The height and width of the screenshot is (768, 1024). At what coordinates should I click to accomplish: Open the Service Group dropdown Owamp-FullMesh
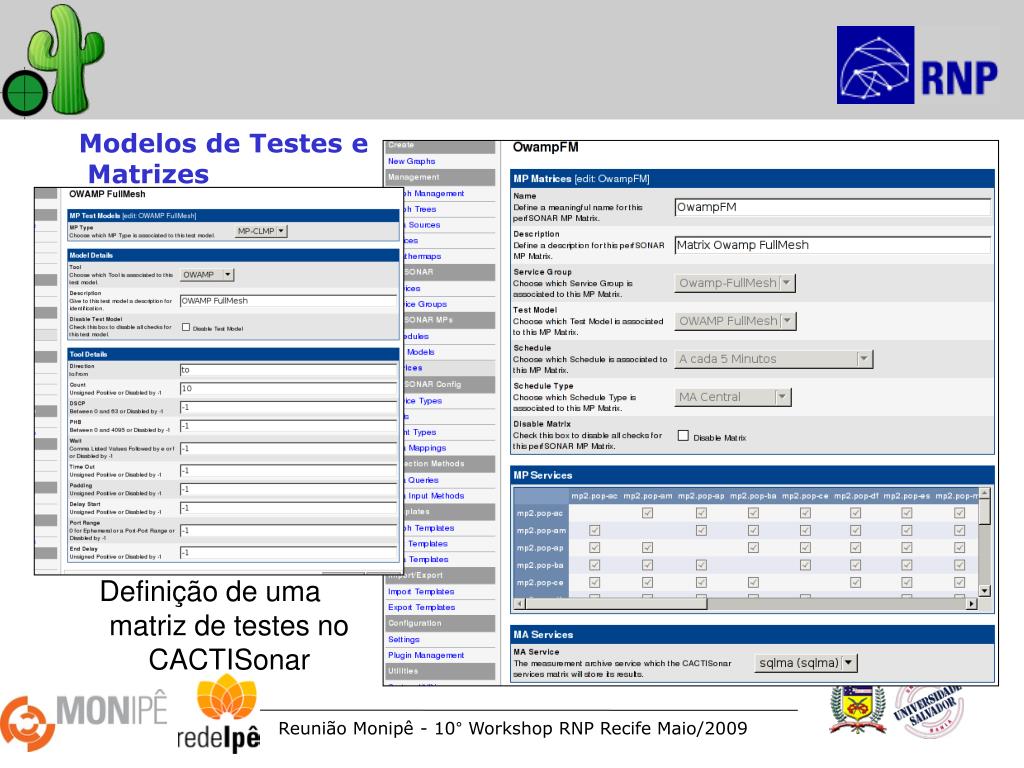pyautogui.click(x=735, y=283)
